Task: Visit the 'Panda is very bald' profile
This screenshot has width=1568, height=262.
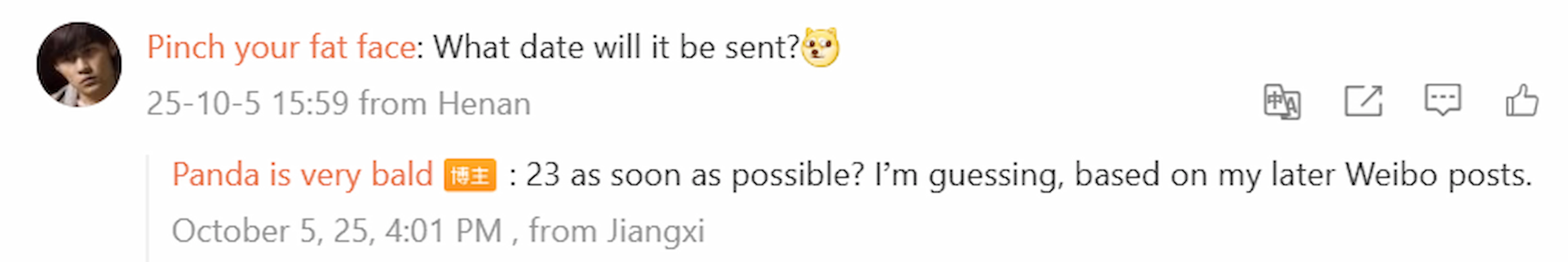Action: [x=302, y=175]
